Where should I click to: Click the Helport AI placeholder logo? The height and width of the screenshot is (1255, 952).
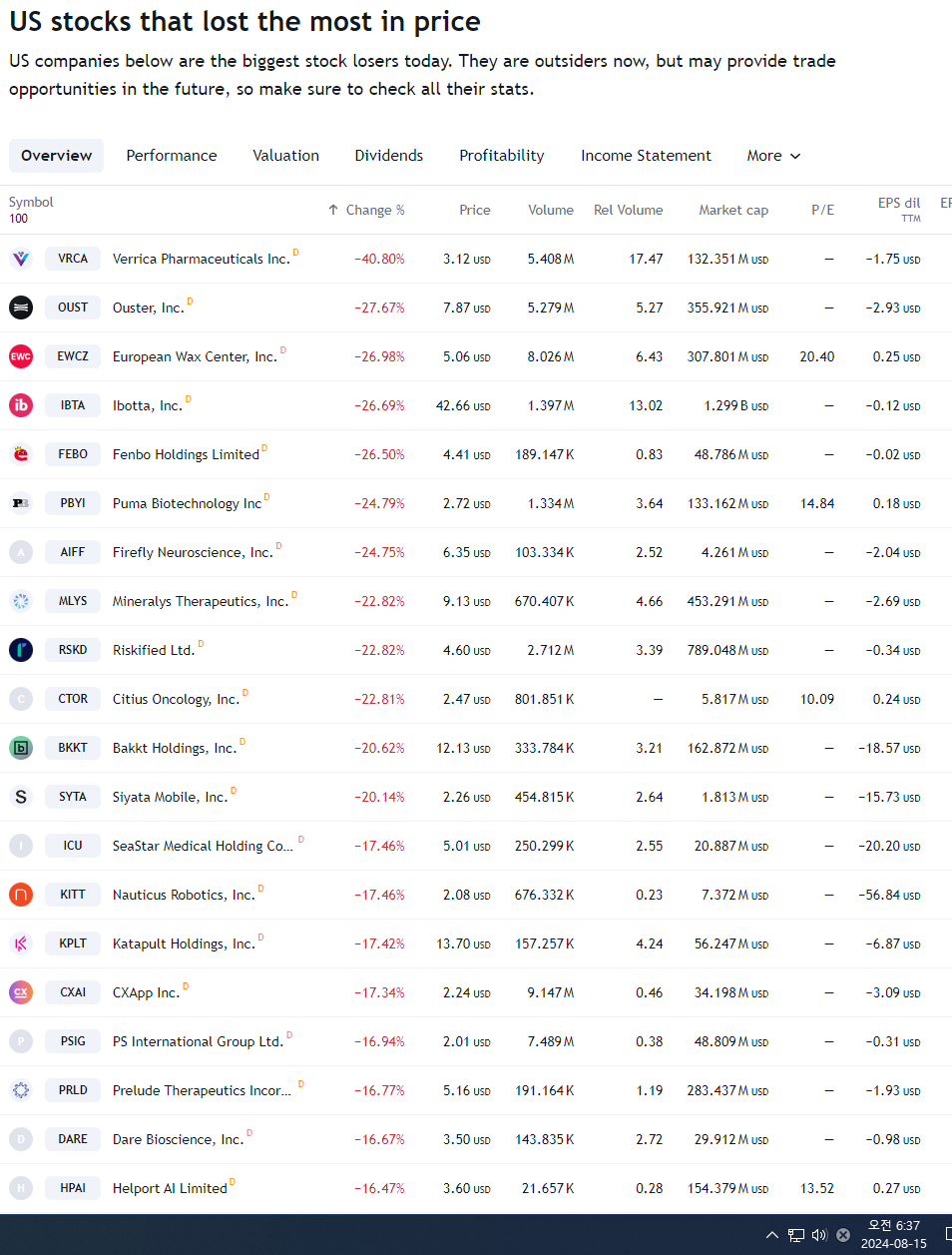click(21, 1188)
